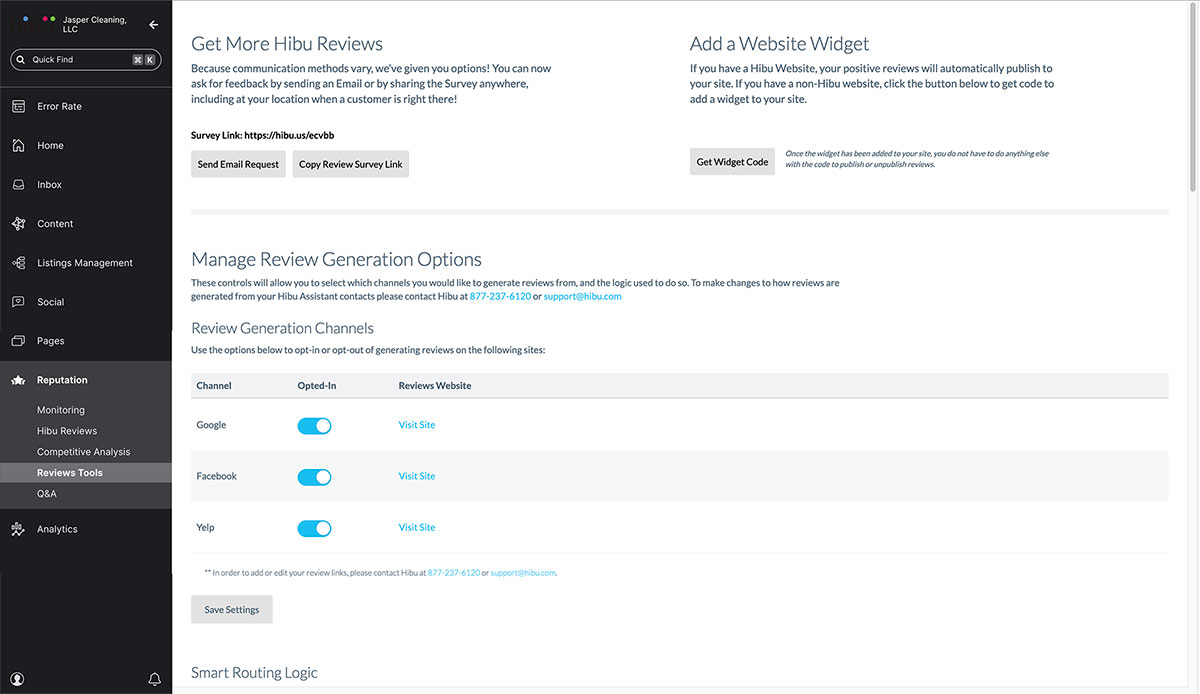
Task: Collapse the Reputation menu section
Action: (x=62, y=380)
